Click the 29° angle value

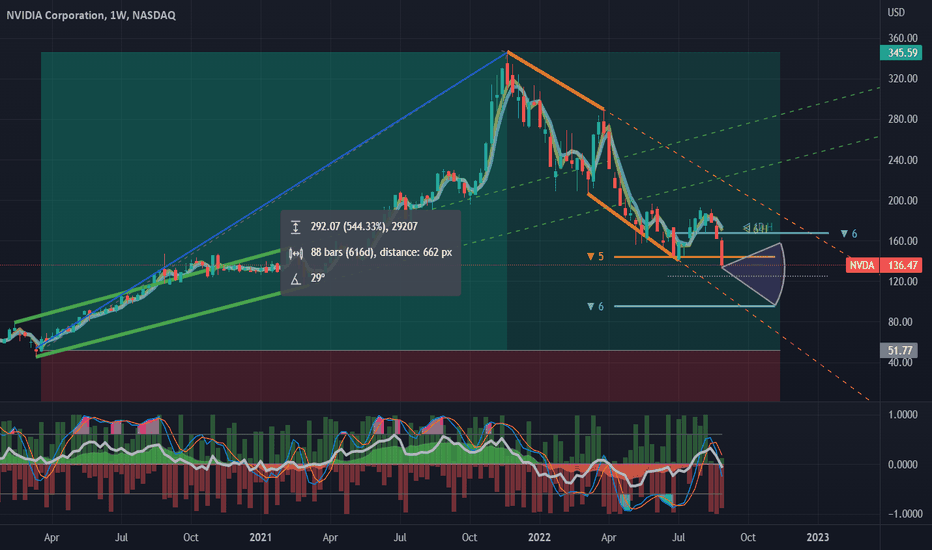317,278
